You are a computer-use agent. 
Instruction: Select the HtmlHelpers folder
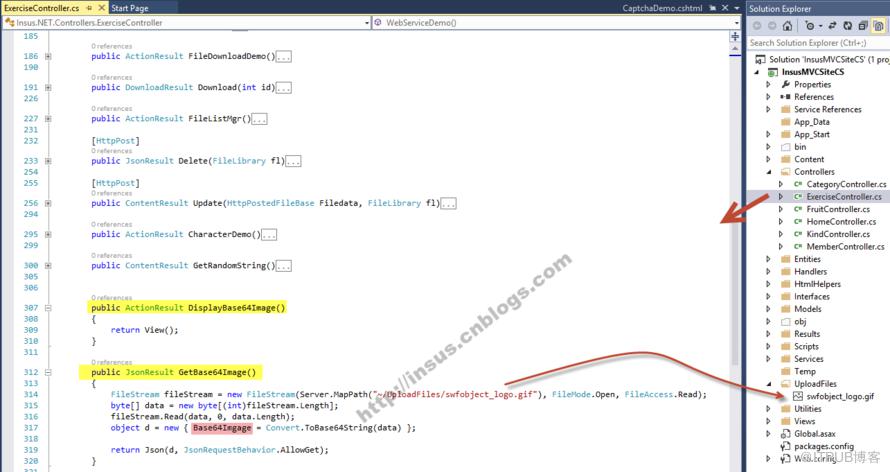[x=817, y=284]
